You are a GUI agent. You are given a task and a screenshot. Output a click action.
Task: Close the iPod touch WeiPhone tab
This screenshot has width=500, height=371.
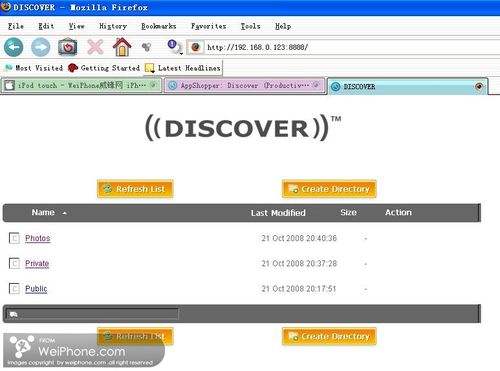(153, 85)
